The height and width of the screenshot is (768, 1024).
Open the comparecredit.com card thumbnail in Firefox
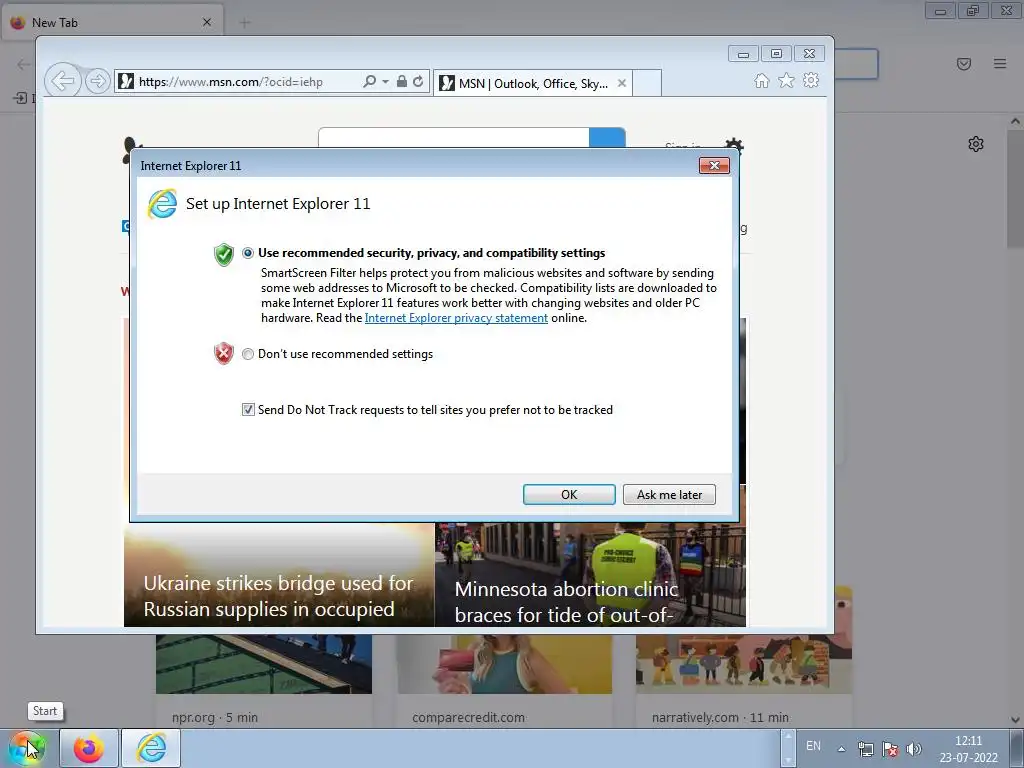tap(504, 663)
